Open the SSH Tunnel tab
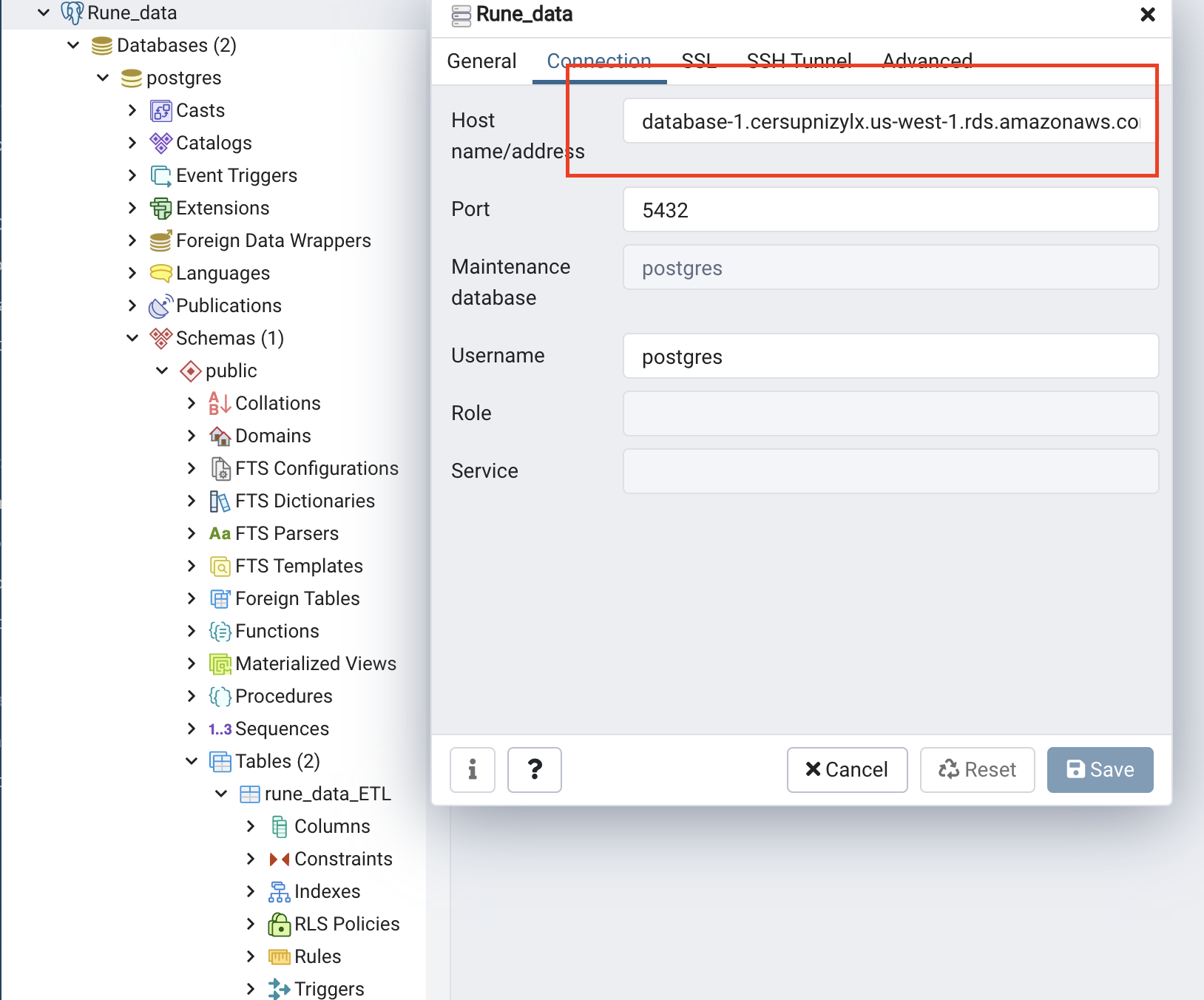The image size is (1204, 1000). click(x=799, y=61)
